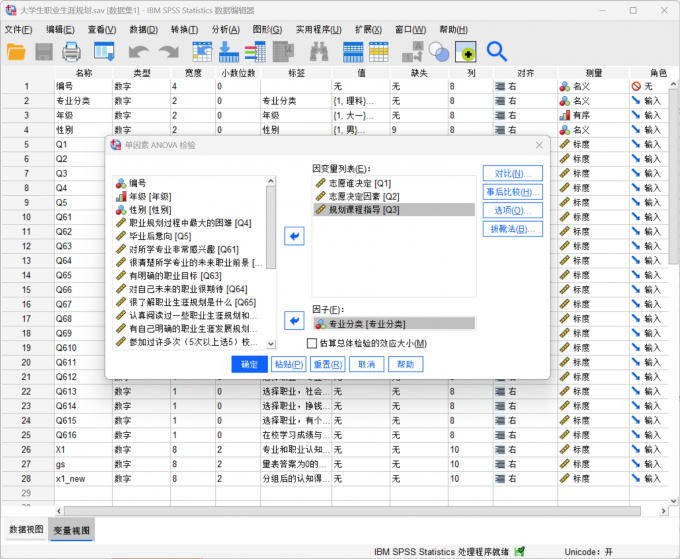The height and width of the screenshot is (559, 680).
Task: Open 图形(G) menu
Action: 267,29
